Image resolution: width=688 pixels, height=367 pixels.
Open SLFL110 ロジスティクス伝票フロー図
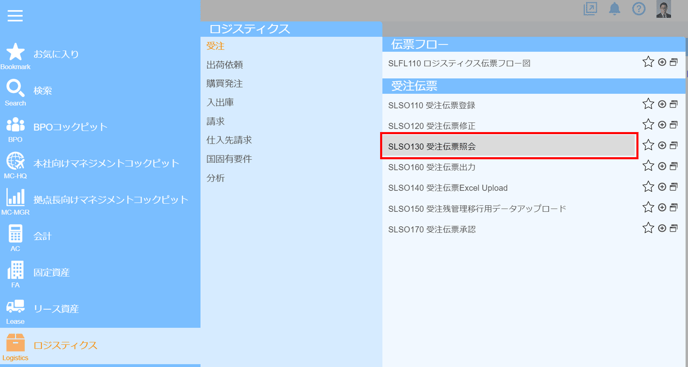459,64
